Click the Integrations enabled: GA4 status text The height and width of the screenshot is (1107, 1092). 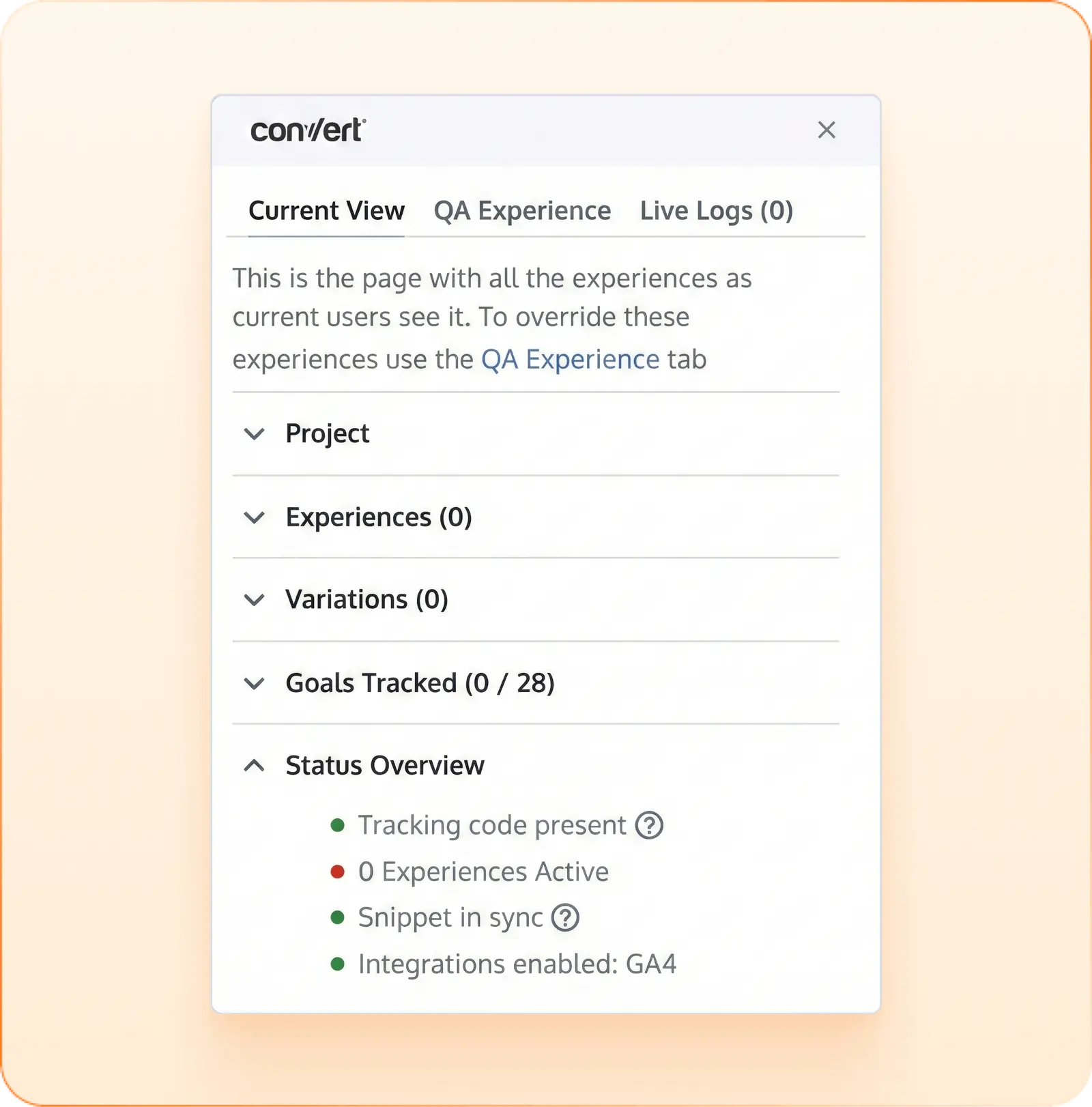tap(517, 964)
